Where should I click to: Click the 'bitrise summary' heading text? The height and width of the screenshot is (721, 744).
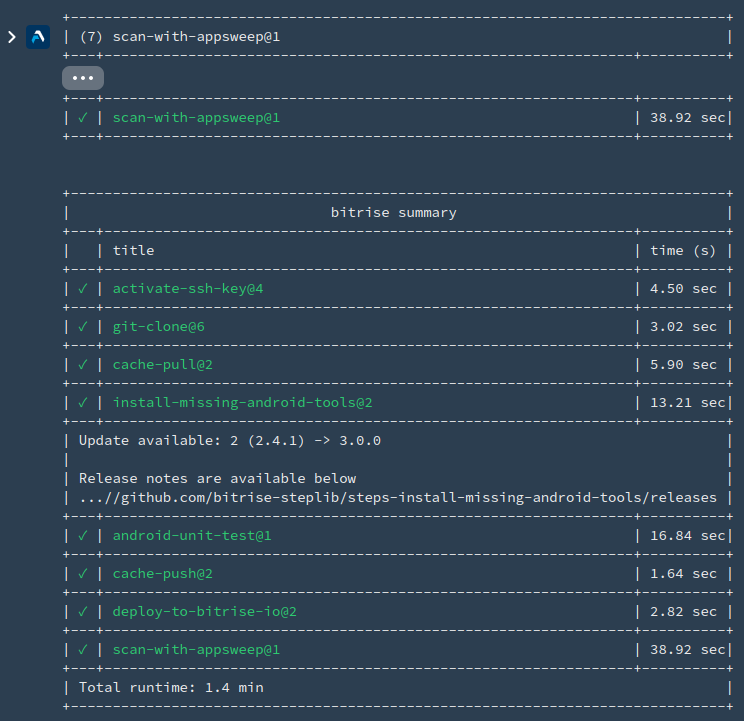coord(393,213)
